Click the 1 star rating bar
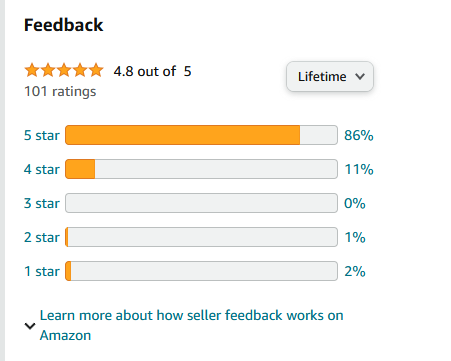 tap(201, 271)
